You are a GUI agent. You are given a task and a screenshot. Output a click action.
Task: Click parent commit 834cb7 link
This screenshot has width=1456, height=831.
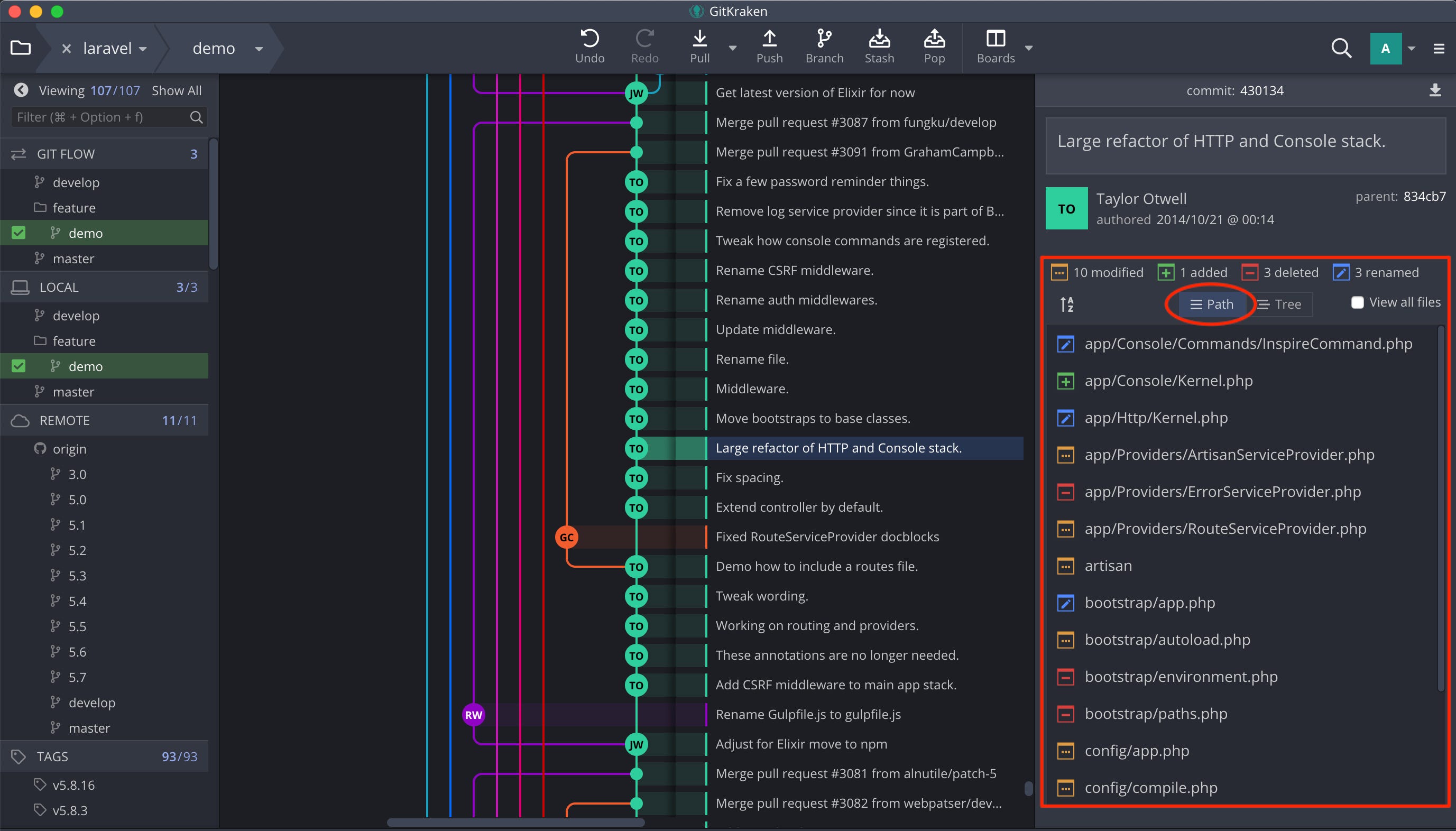point(1424,196)
